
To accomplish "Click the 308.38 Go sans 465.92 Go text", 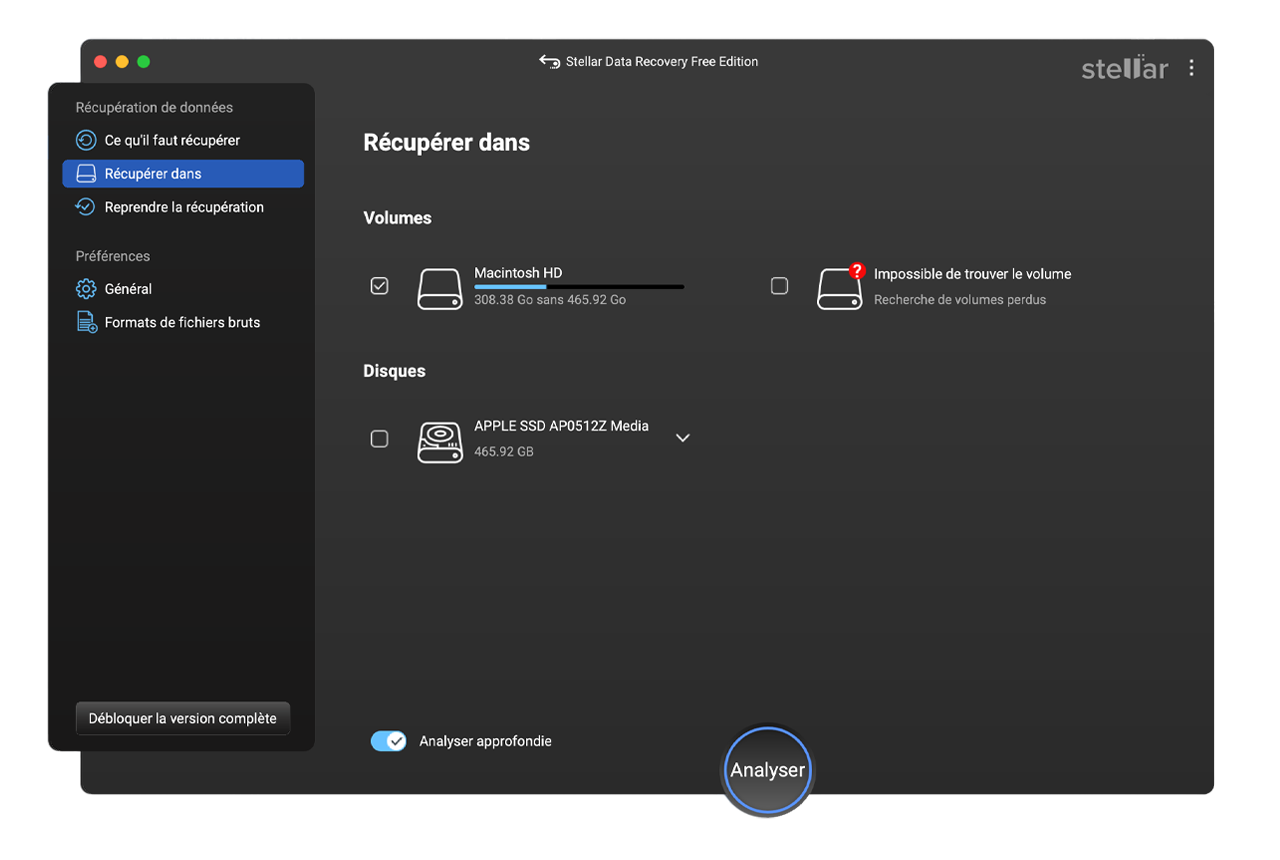I will (x=550, y=300).
